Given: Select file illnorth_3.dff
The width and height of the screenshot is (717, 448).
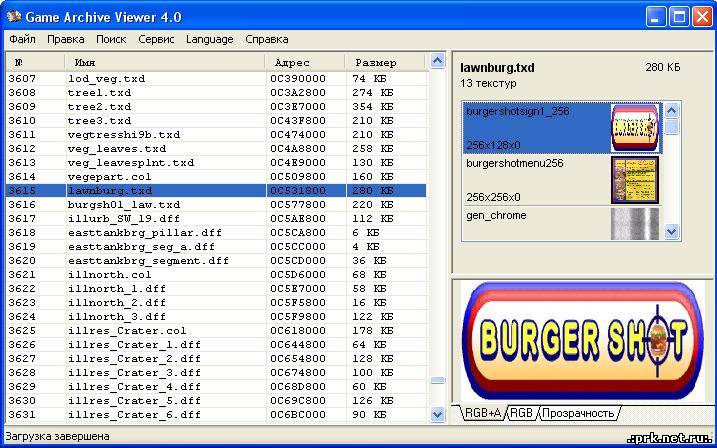Looking at the screenshot, I should coord(117,317).
